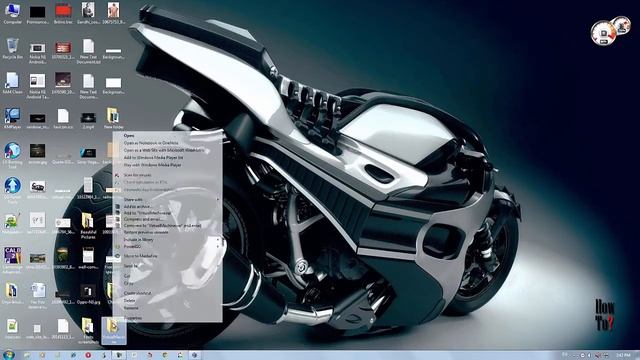The height and width of the screenshot is (360, 640).
Task: Select the red Britni.trec file icon
Action: 63,13
